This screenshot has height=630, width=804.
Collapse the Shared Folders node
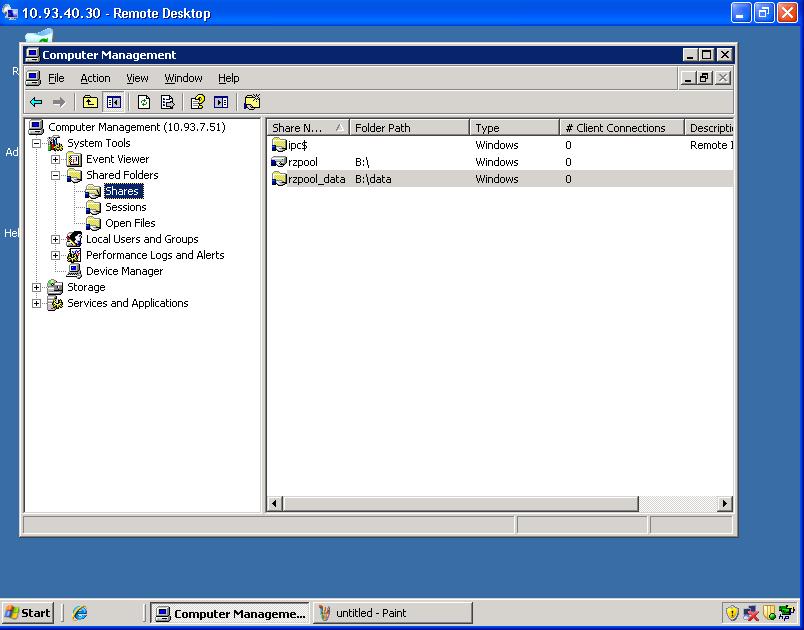[56, 175]
